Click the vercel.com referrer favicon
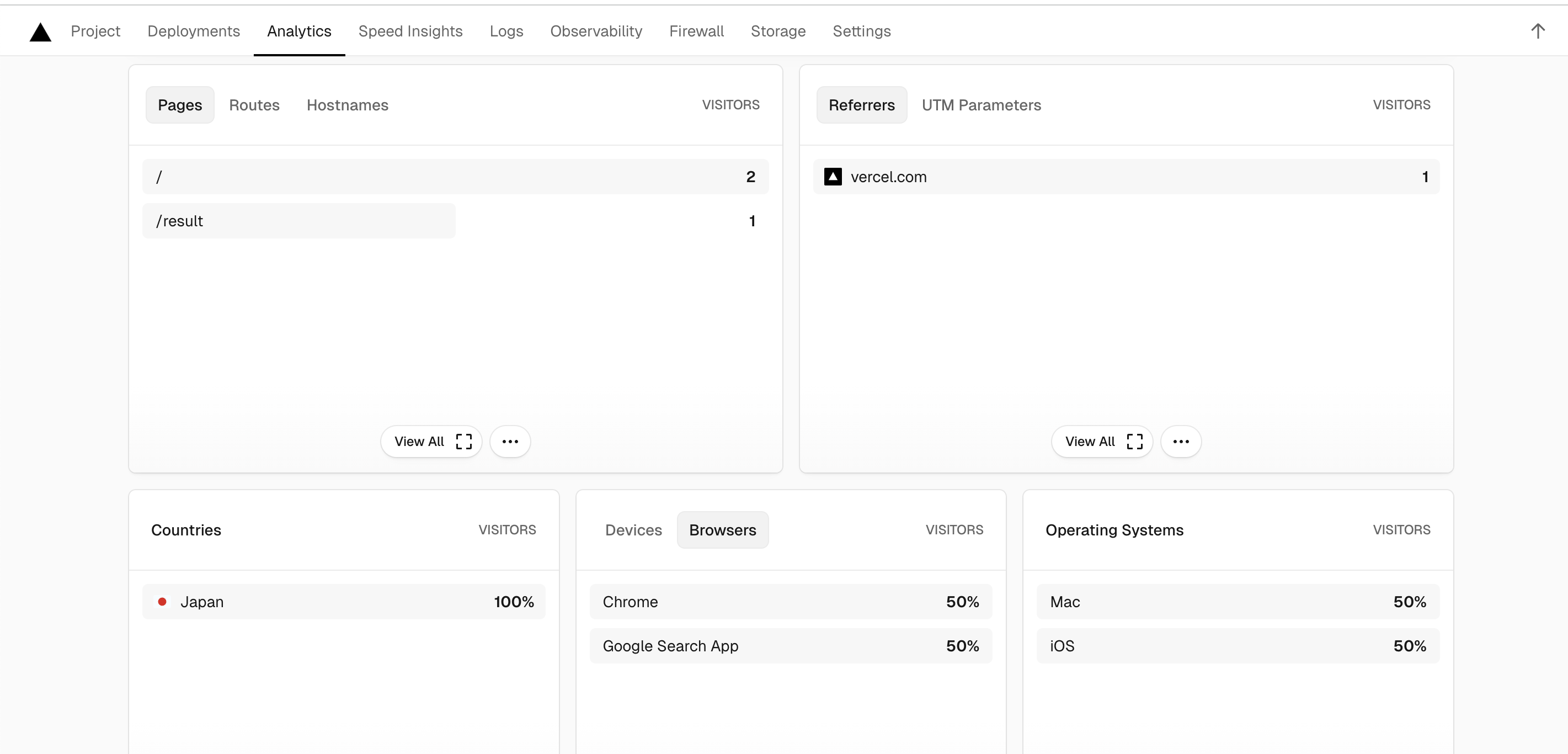1568x754 pixels. 833,177
